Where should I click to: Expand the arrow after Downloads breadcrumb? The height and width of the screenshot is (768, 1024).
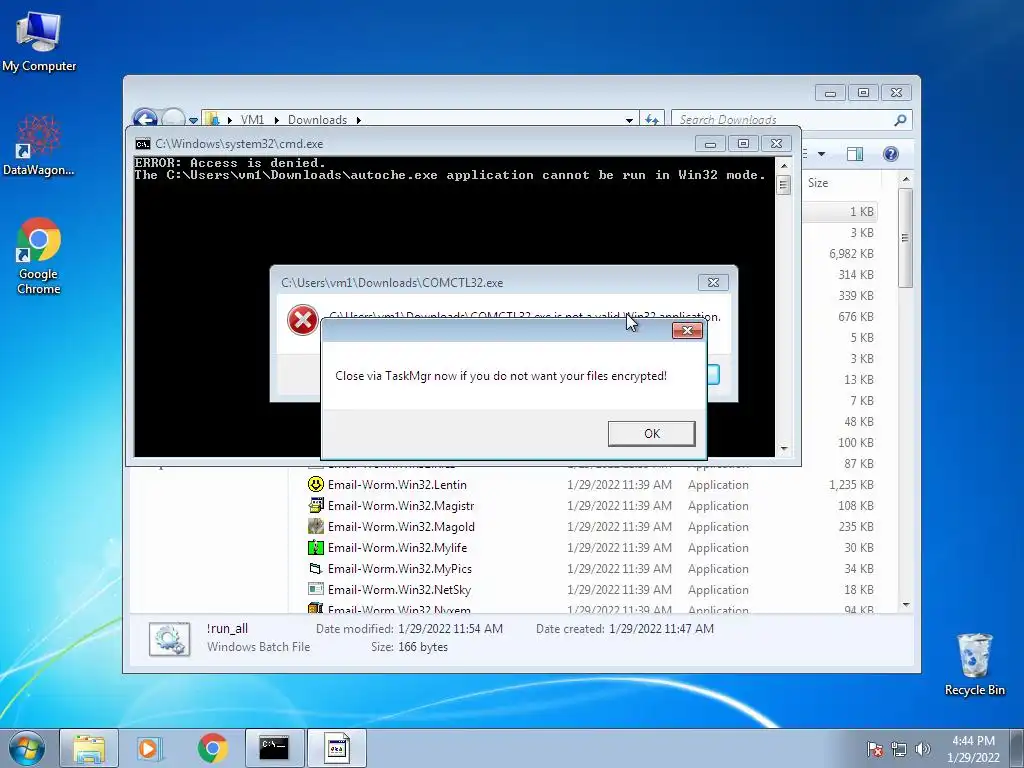click(359, 120)
